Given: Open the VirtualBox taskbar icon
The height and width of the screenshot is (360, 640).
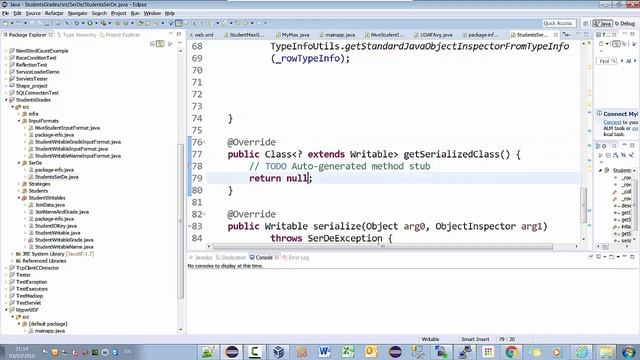Looking at the screenshot, I should (278, 352).
